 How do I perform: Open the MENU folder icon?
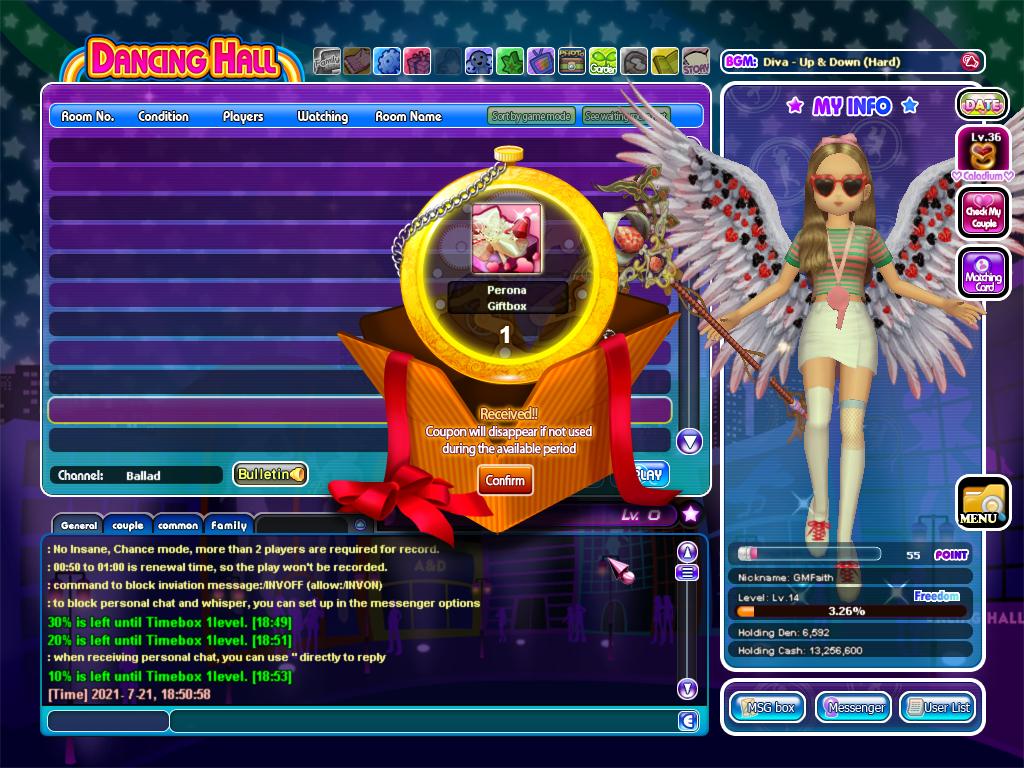981,503
